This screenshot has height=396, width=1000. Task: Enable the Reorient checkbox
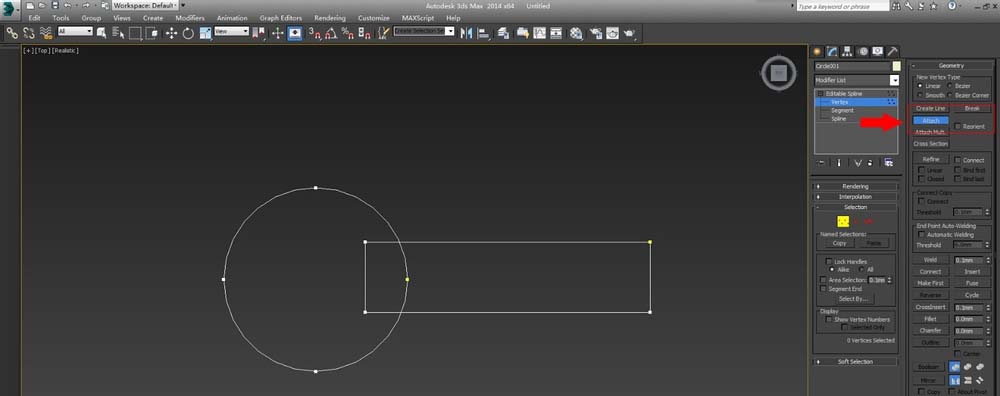(959, 126)
